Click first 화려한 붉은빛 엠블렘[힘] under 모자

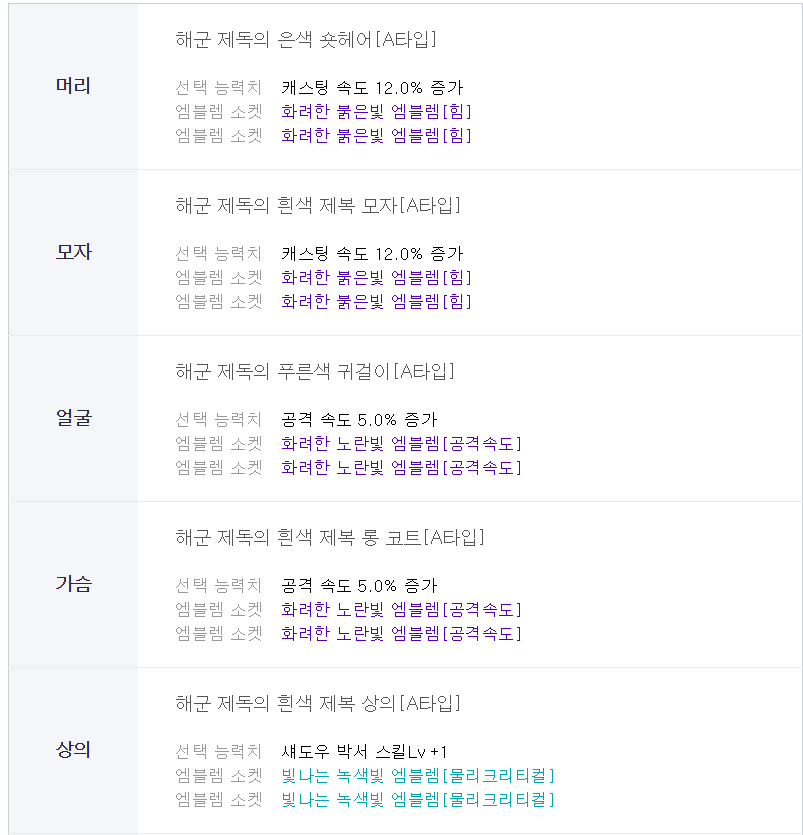376,278
